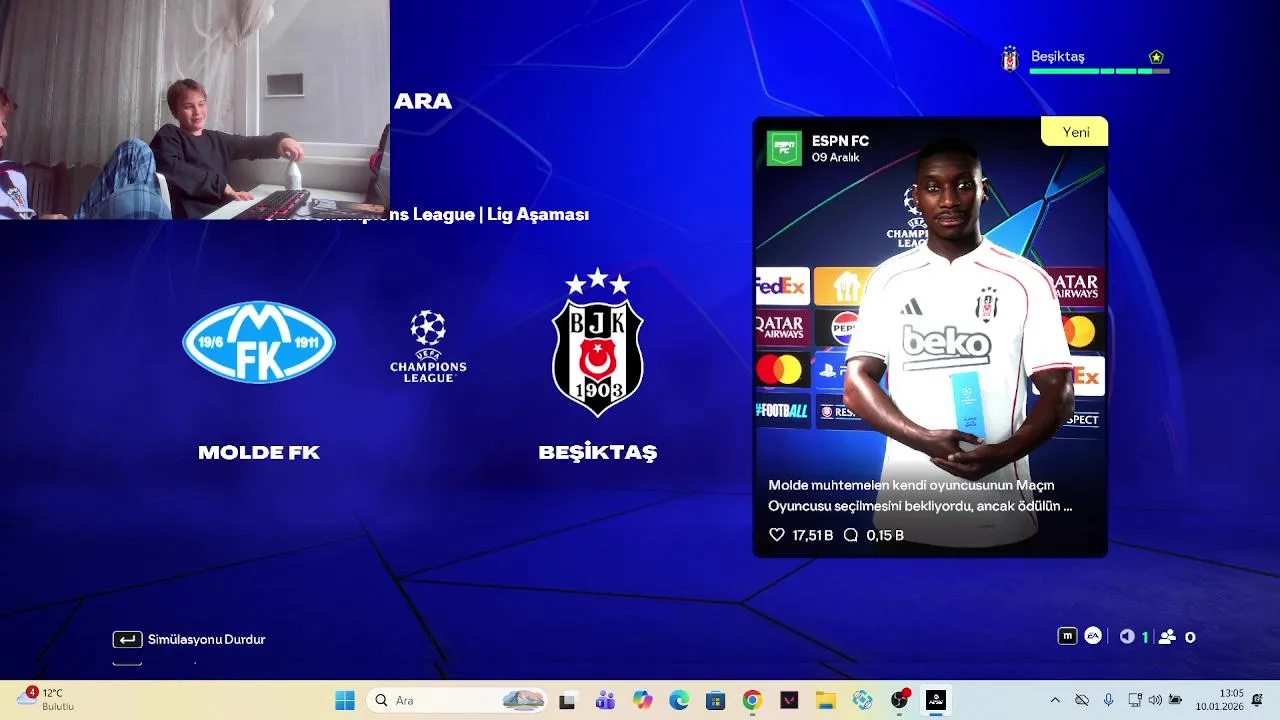Switch to OBS Studio on the taskbar
Image resolution: width=1280 pixels, height=720 pixels.
pos(900,700)
